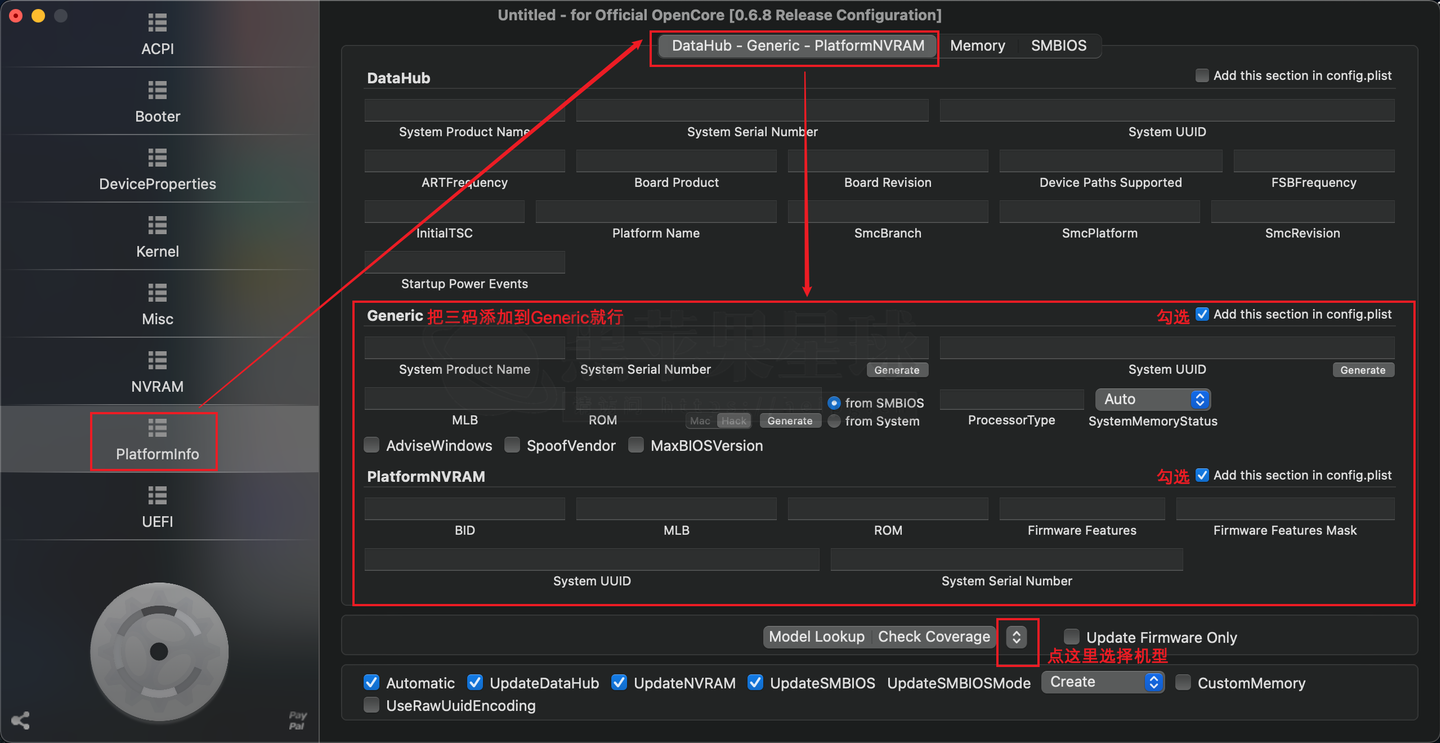Click PlatformNVRAM System Serial Number field
Image resolution: width=1440 pixels, height=743 pixels.
click(1007, 559)
